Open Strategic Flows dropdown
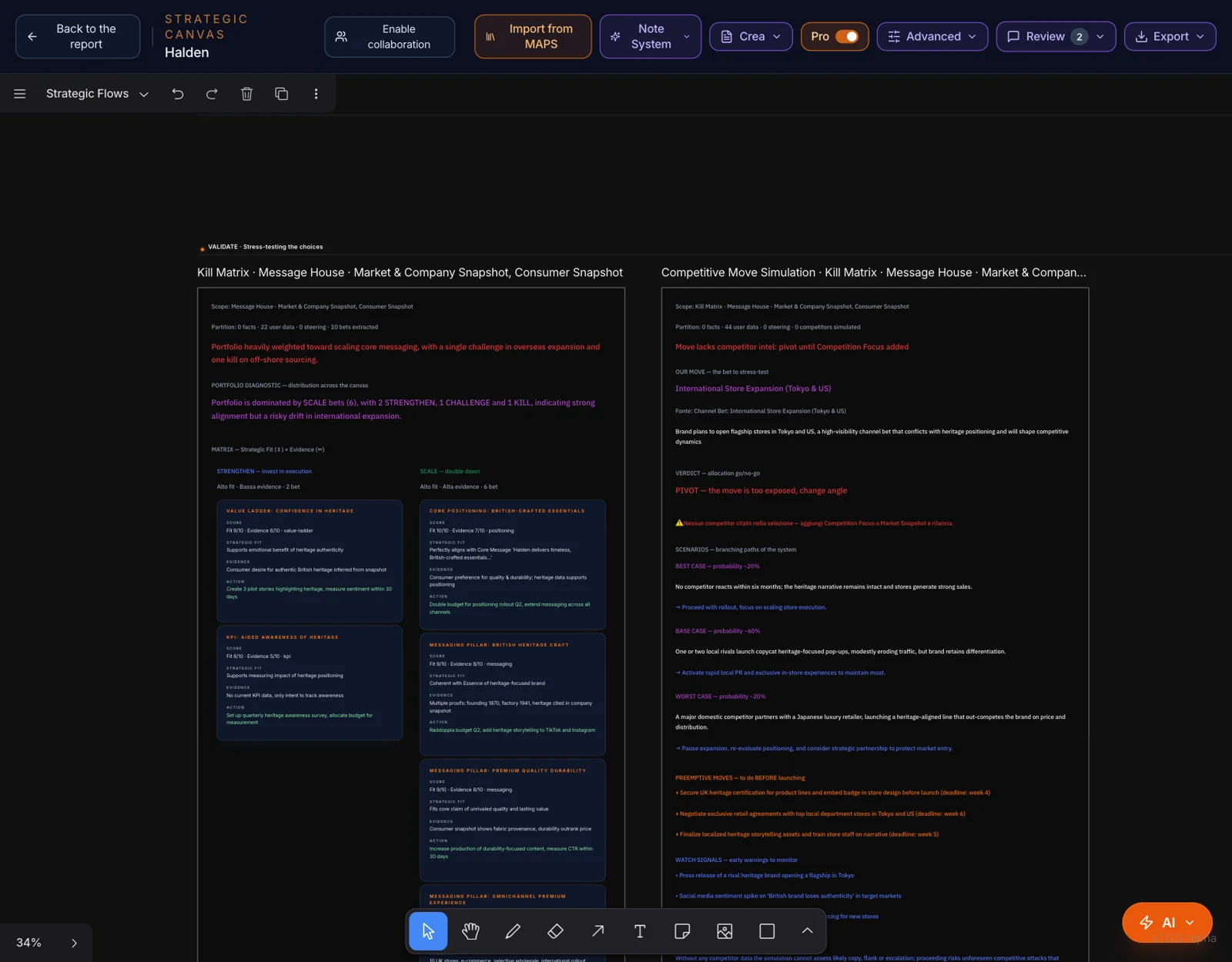The width and height of the screenshot is (1232, 962). pyautogui.click(x=97, y=94)
